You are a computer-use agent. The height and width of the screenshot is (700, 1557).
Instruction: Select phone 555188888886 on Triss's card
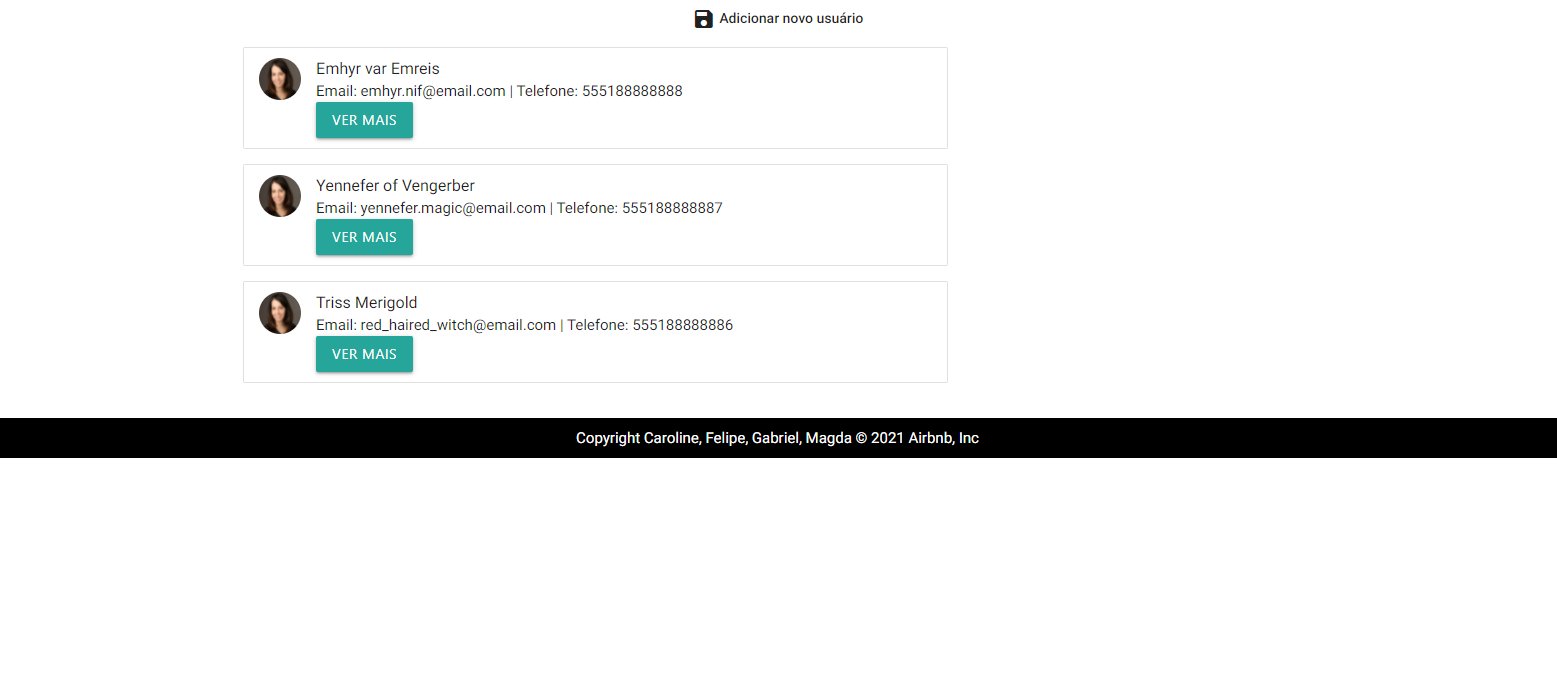683,325
